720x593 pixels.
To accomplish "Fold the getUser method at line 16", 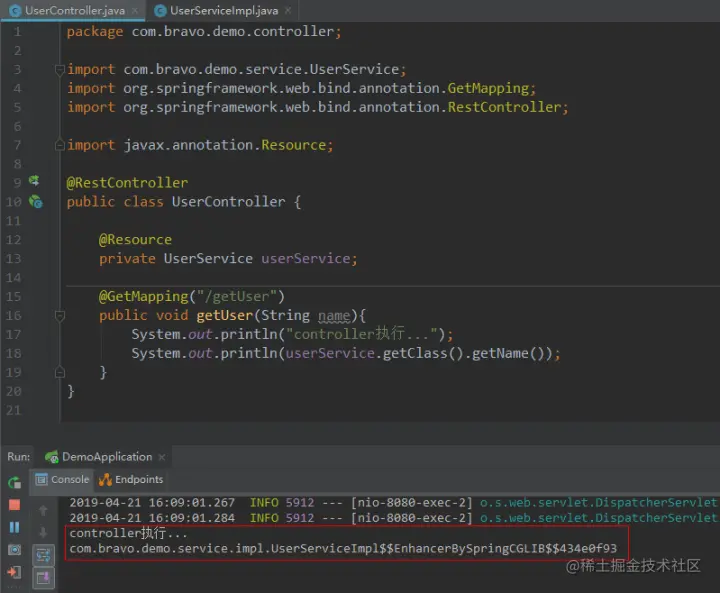I will click(60, 316).
